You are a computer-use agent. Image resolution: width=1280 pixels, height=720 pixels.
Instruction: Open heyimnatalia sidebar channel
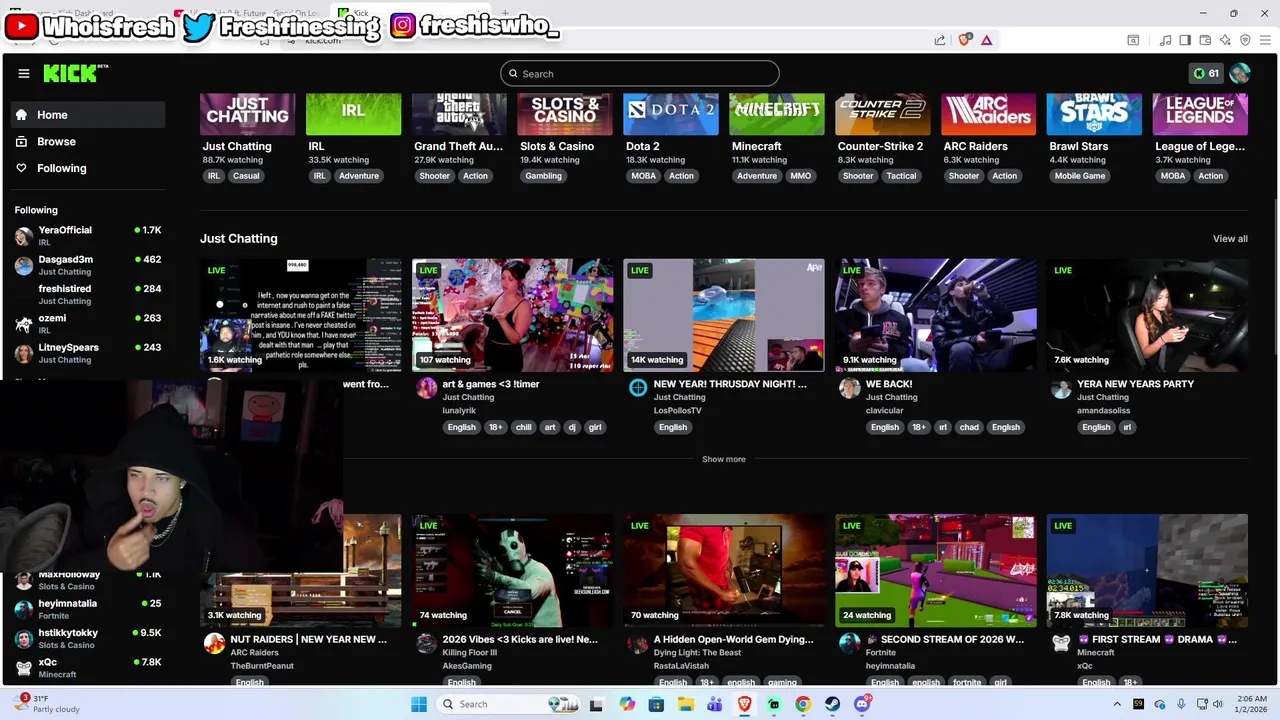point(88,609)
